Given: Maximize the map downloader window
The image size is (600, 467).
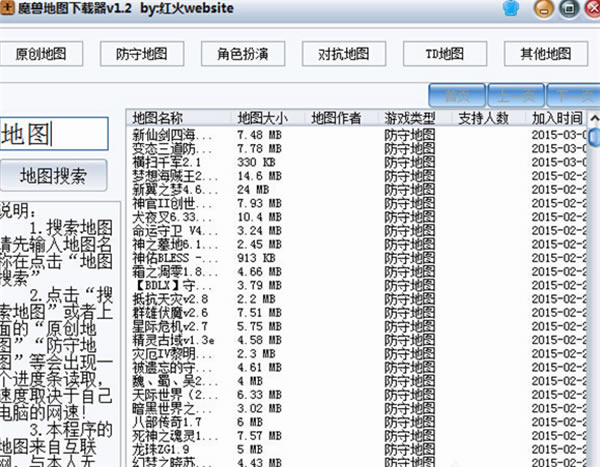Looking at the screenshot, I should (x=566, y=10).
